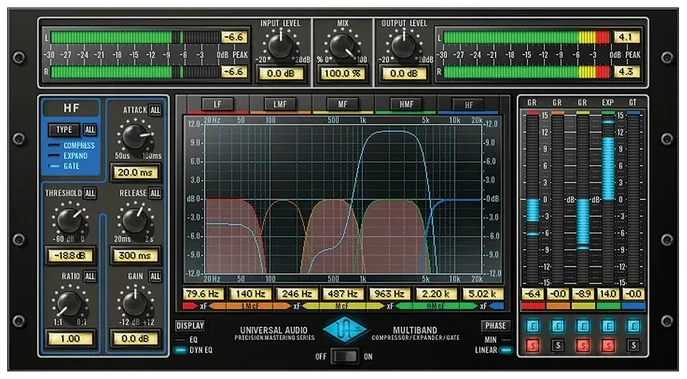The image size is (687, 379).
Task: Click the threshold -18.8 dB value field
Action: [x=70, y=255]
